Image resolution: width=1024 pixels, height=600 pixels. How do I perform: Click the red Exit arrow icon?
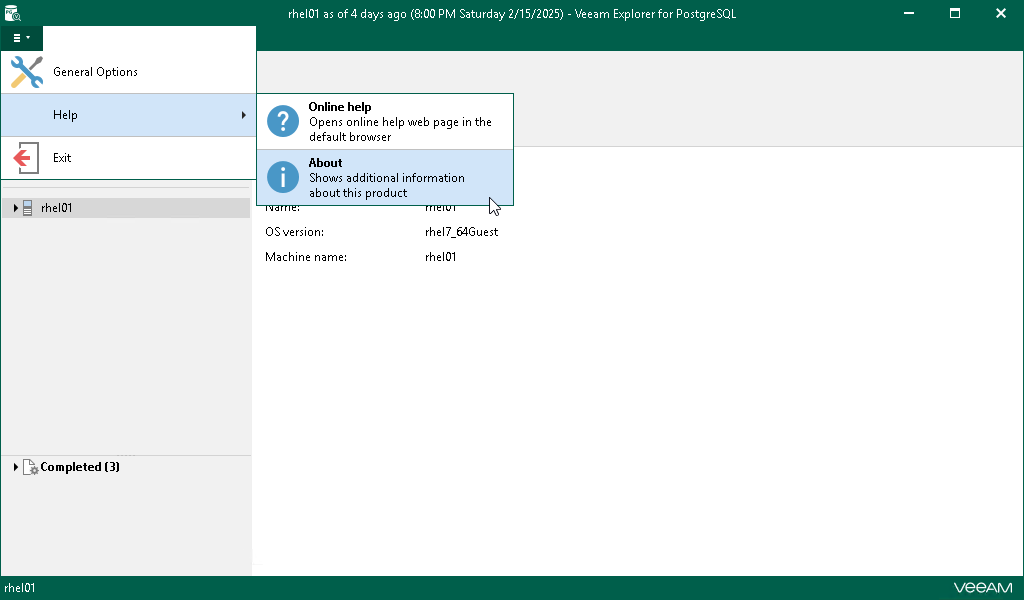[26, 158]
